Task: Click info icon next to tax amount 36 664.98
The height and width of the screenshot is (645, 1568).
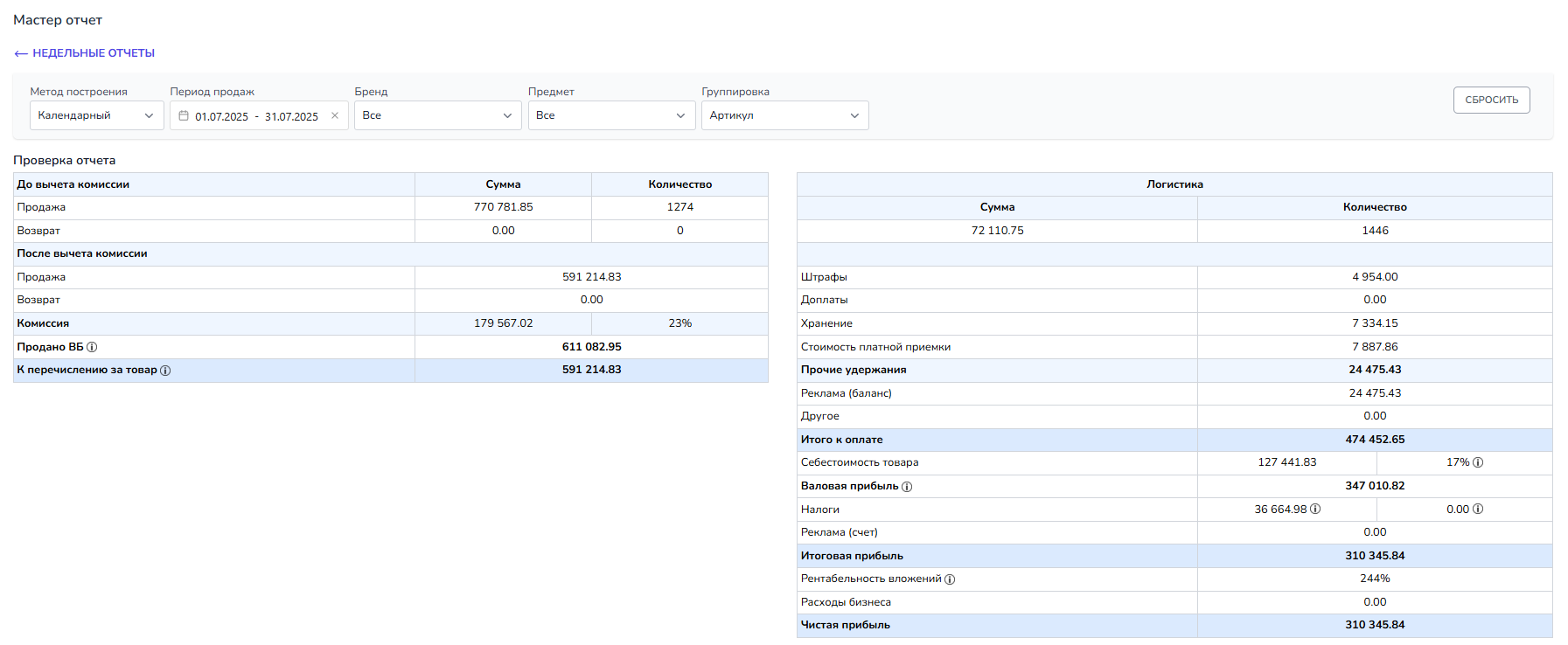Action: pyautogui.click(x=1315, y=510)
